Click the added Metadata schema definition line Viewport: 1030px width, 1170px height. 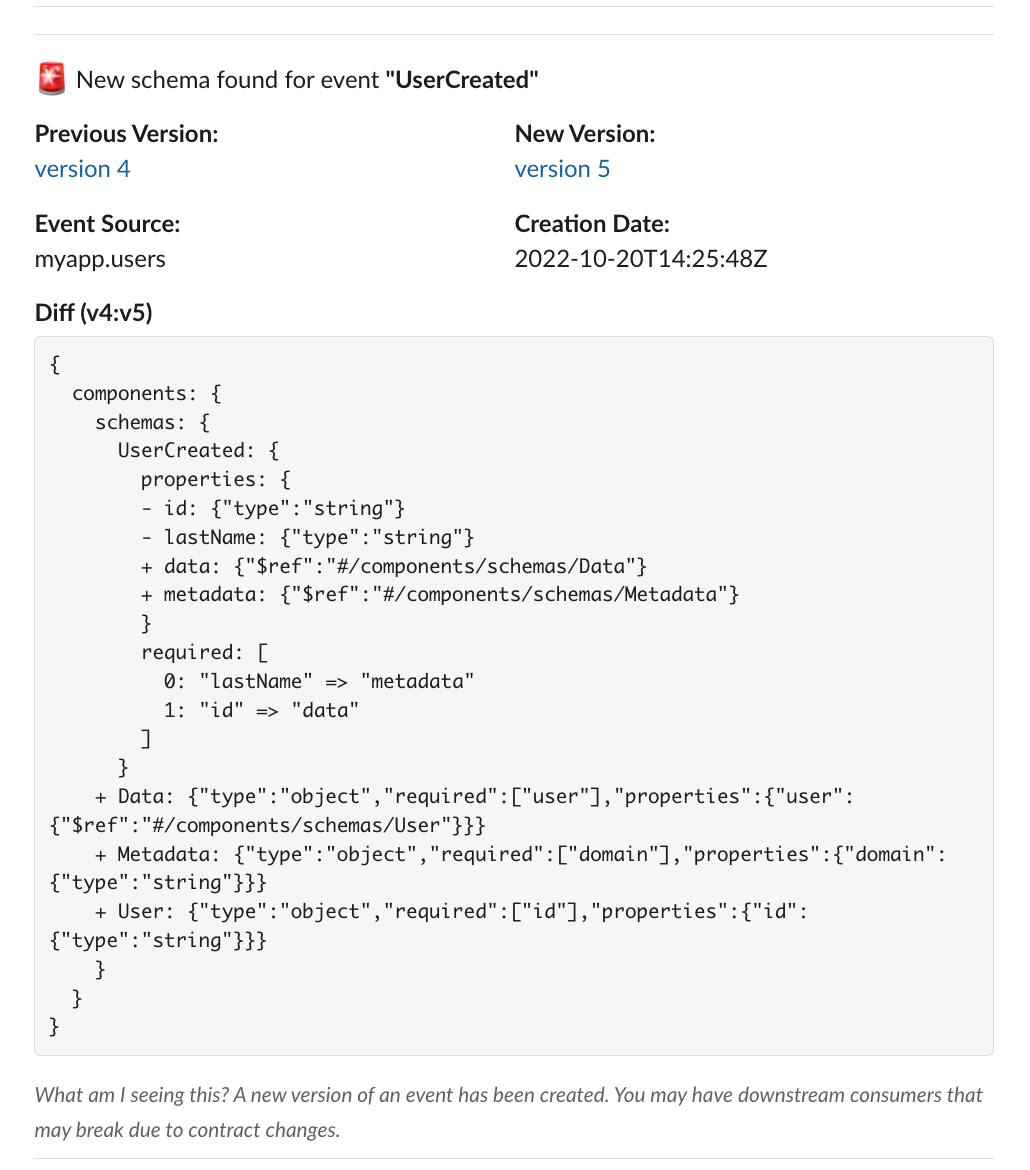tap(497, 869)
